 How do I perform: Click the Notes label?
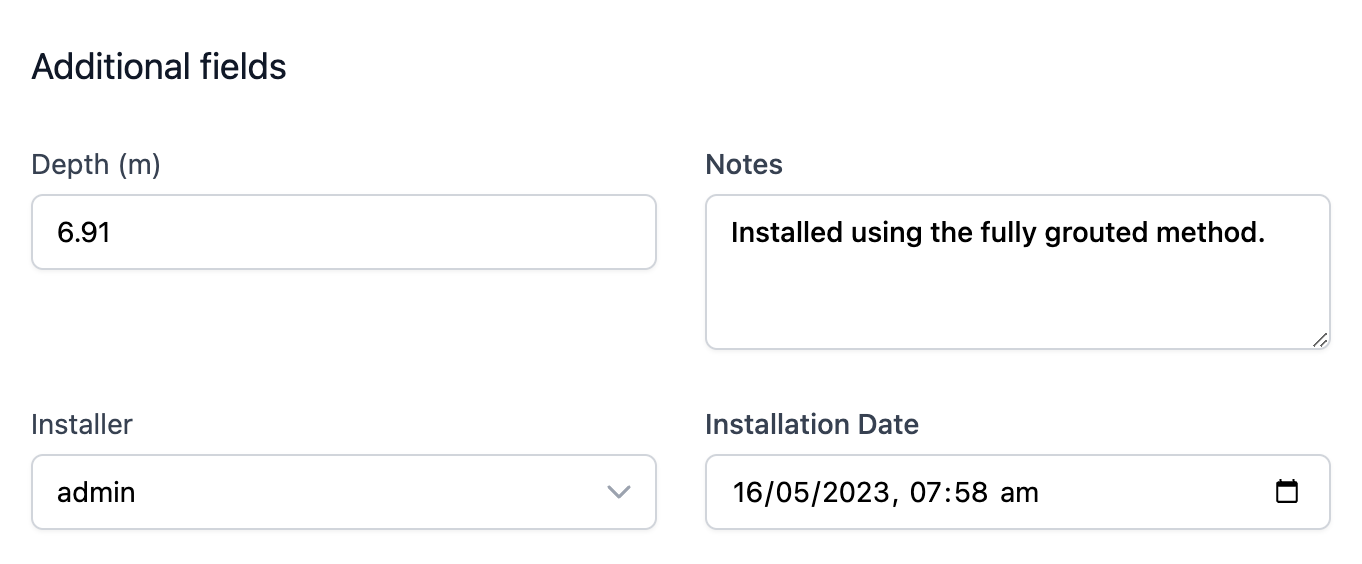pos(744,165)
